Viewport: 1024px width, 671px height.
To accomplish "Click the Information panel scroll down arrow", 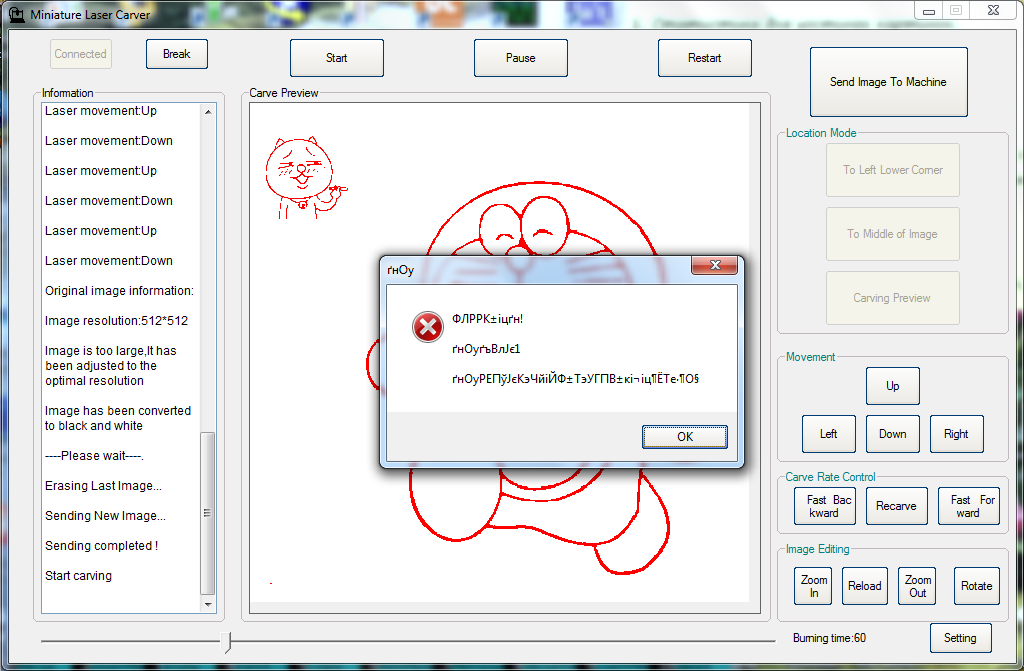I will 208,604.
